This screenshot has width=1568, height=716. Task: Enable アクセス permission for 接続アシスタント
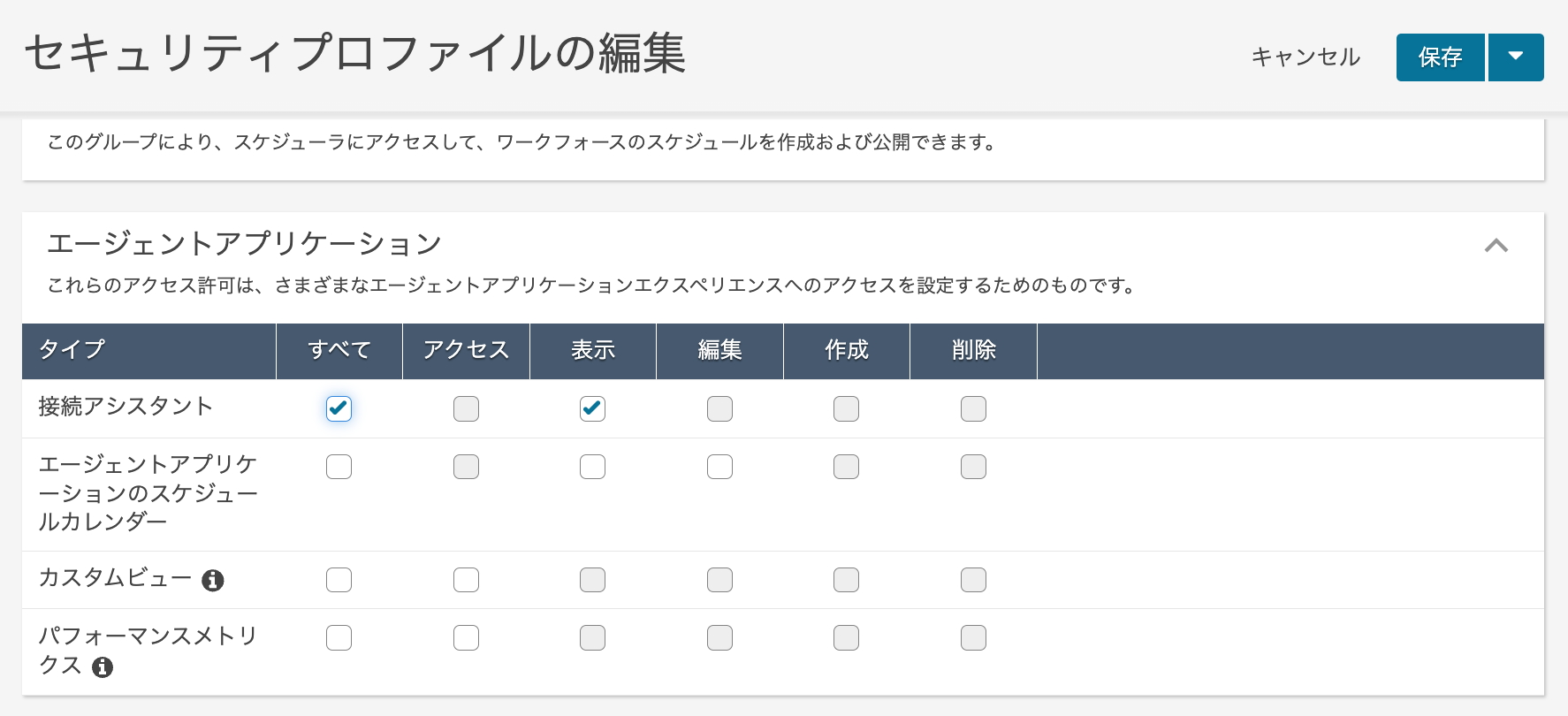tap(466, 408)
